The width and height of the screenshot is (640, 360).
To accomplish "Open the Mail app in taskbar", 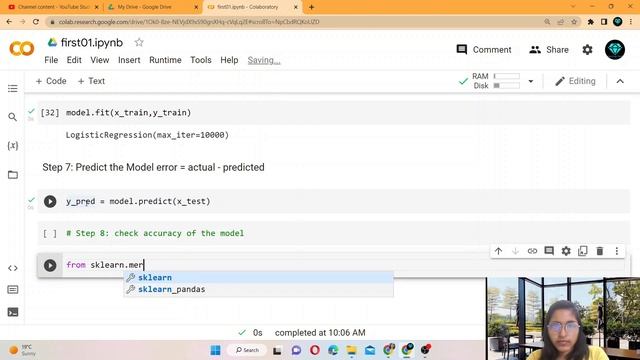I will tap(370, 350).
